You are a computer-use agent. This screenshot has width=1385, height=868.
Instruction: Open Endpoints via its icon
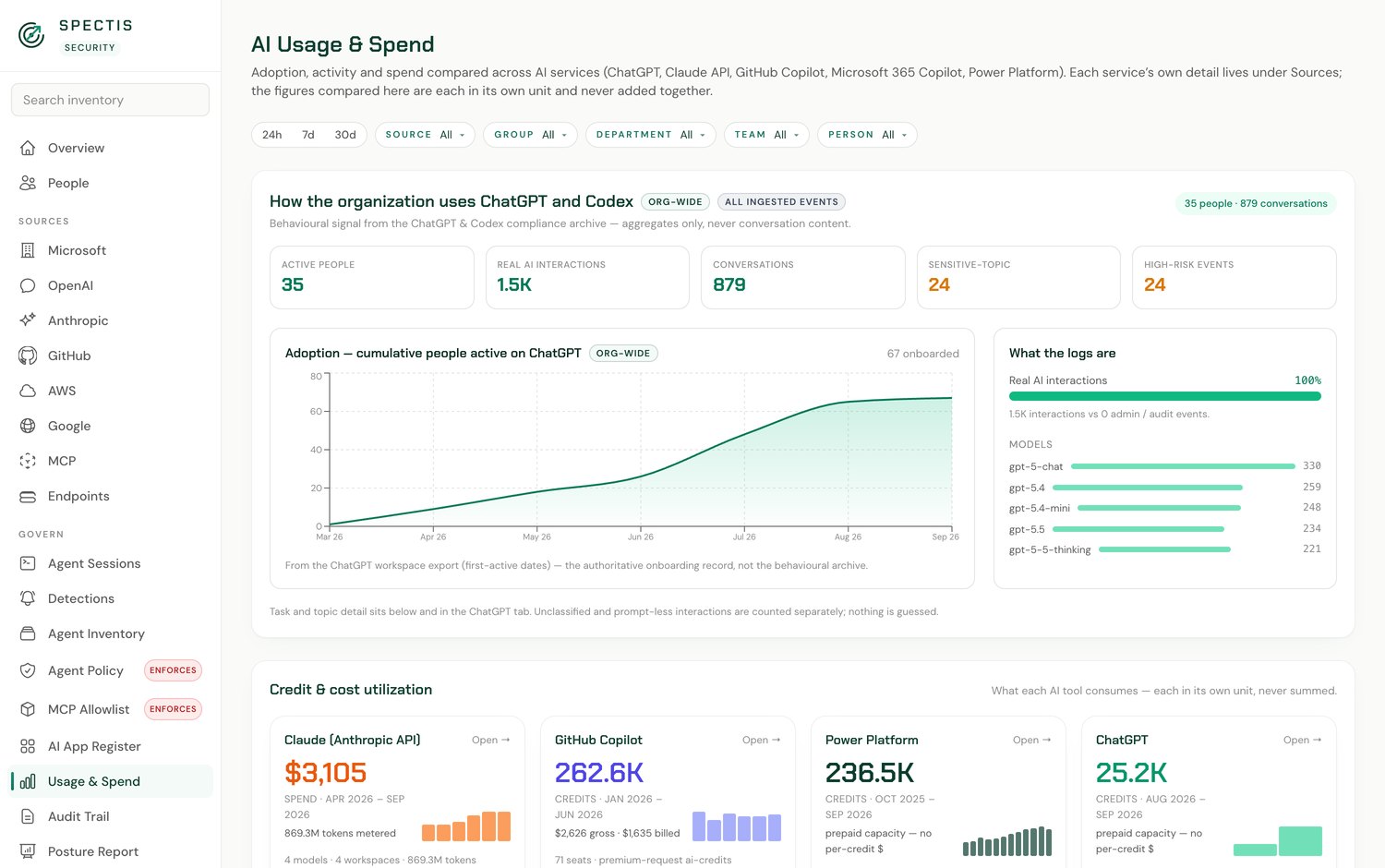(x=28, y=496)
